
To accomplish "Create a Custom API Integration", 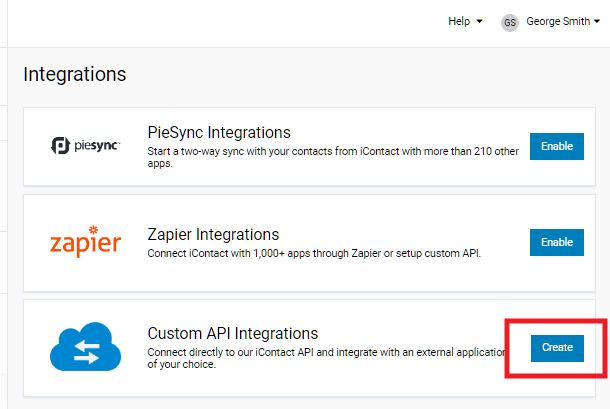I will pyautogui.click(x=557, y=348).
